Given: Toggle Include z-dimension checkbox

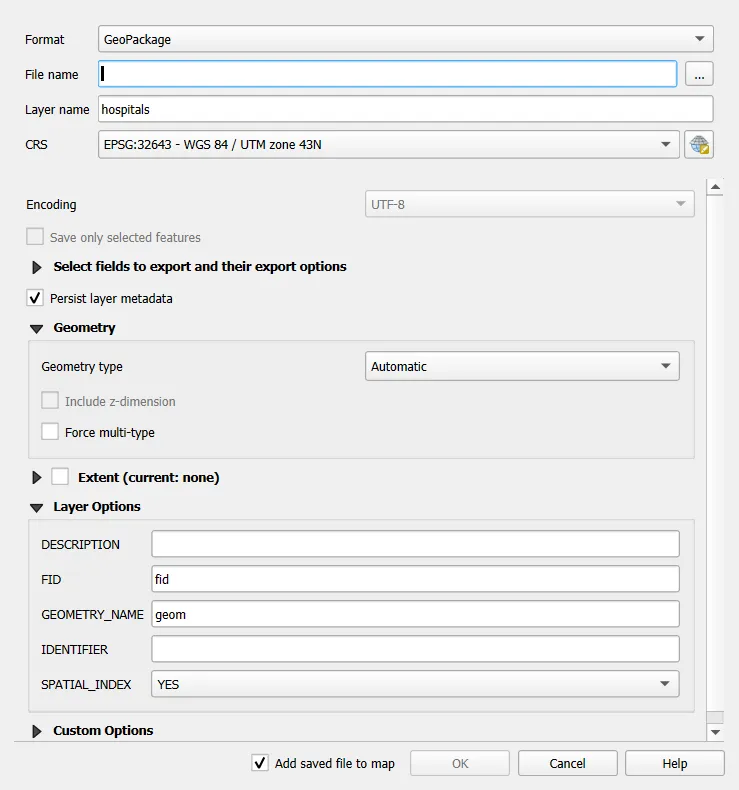Looking at the screenshot, I should pos(50,401).
